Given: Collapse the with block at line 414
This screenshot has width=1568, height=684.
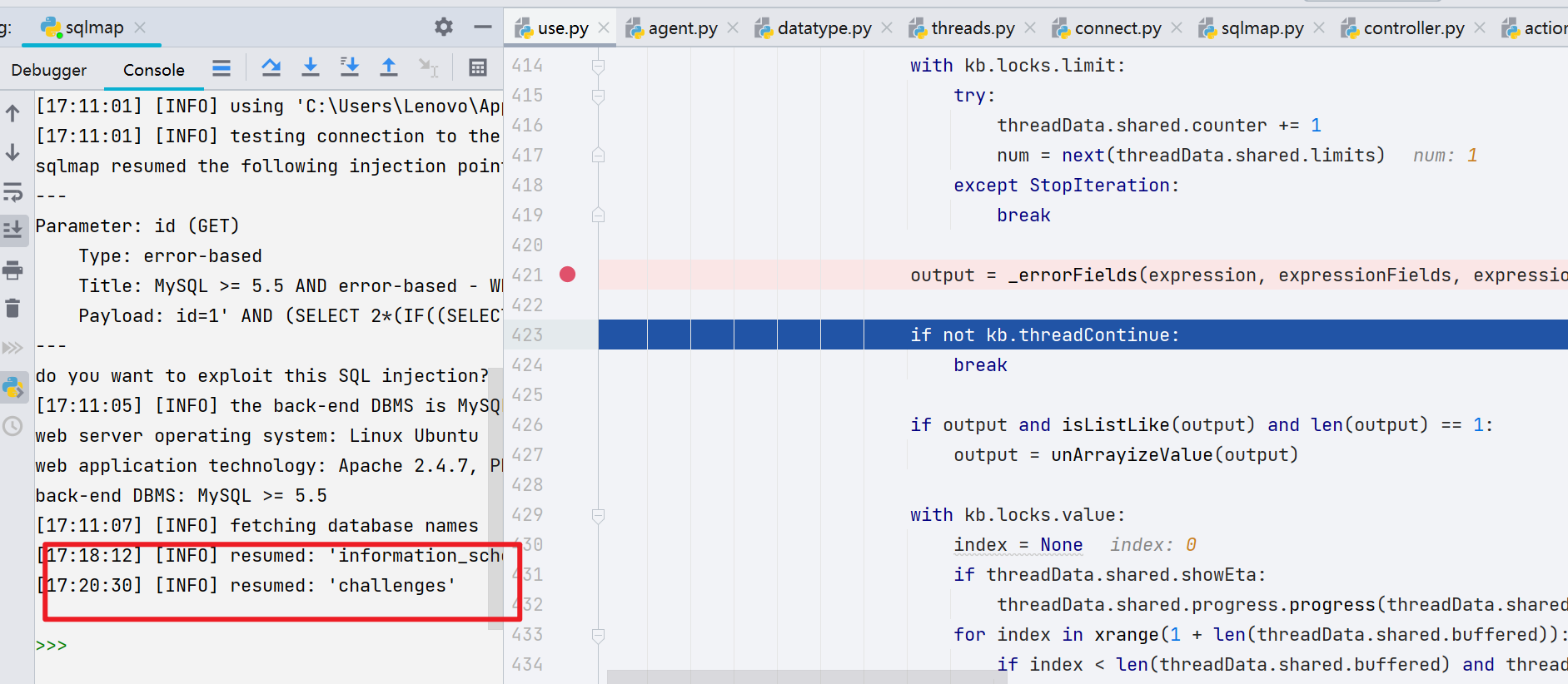Looking at the screenshot, I should 598,66.
